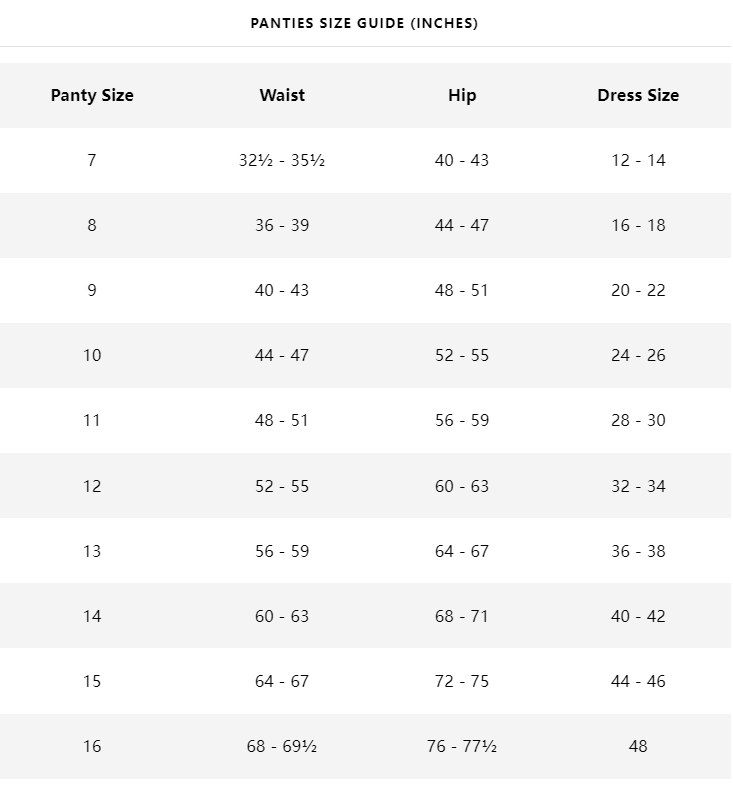Screen dimensions: 733x793
Task: Click the Panties Size Guide (Inches) title
Action: pyautogui.click(x=364, y=23)
